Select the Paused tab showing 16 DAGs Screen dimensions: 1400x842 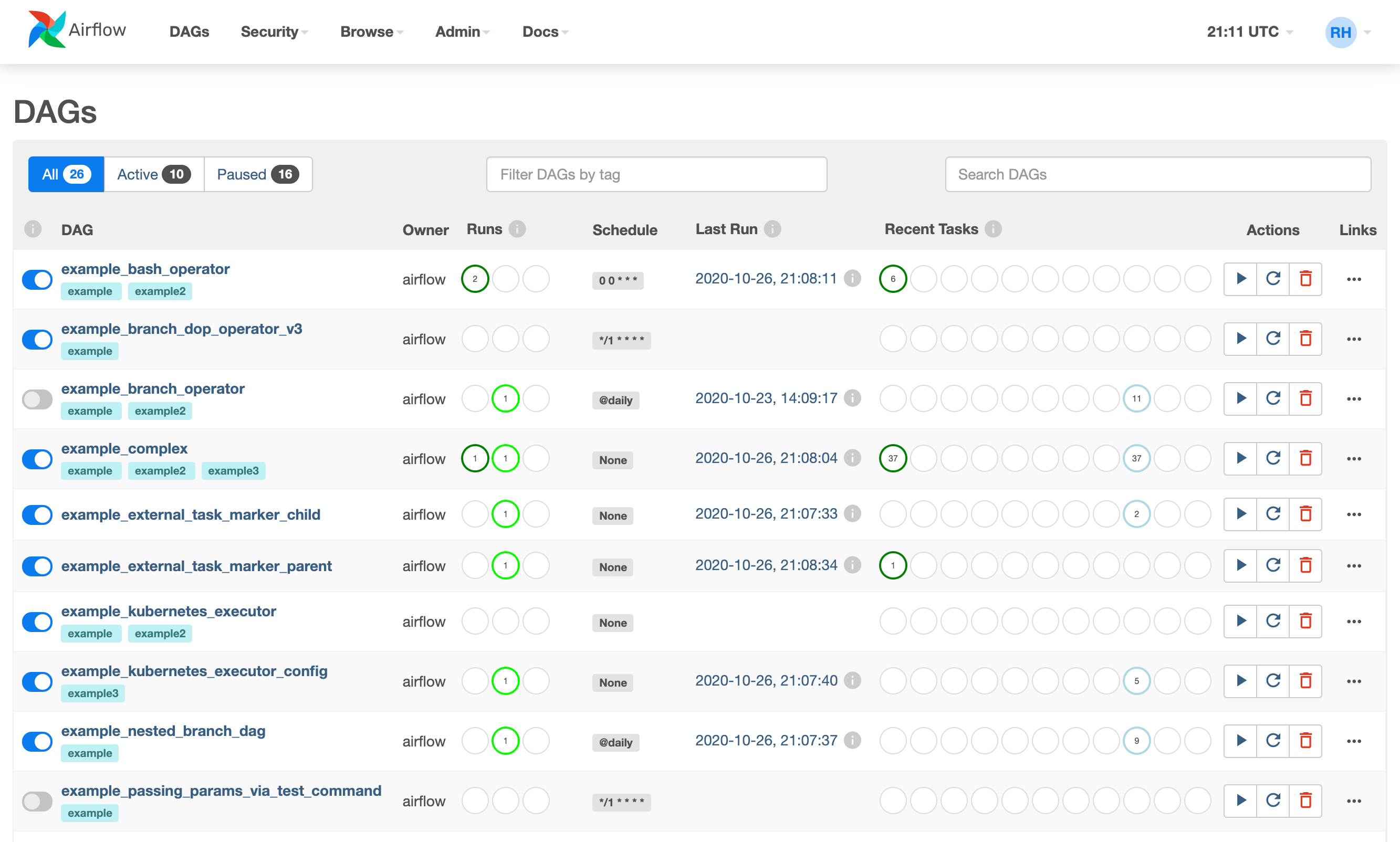[x=255, y=174]
